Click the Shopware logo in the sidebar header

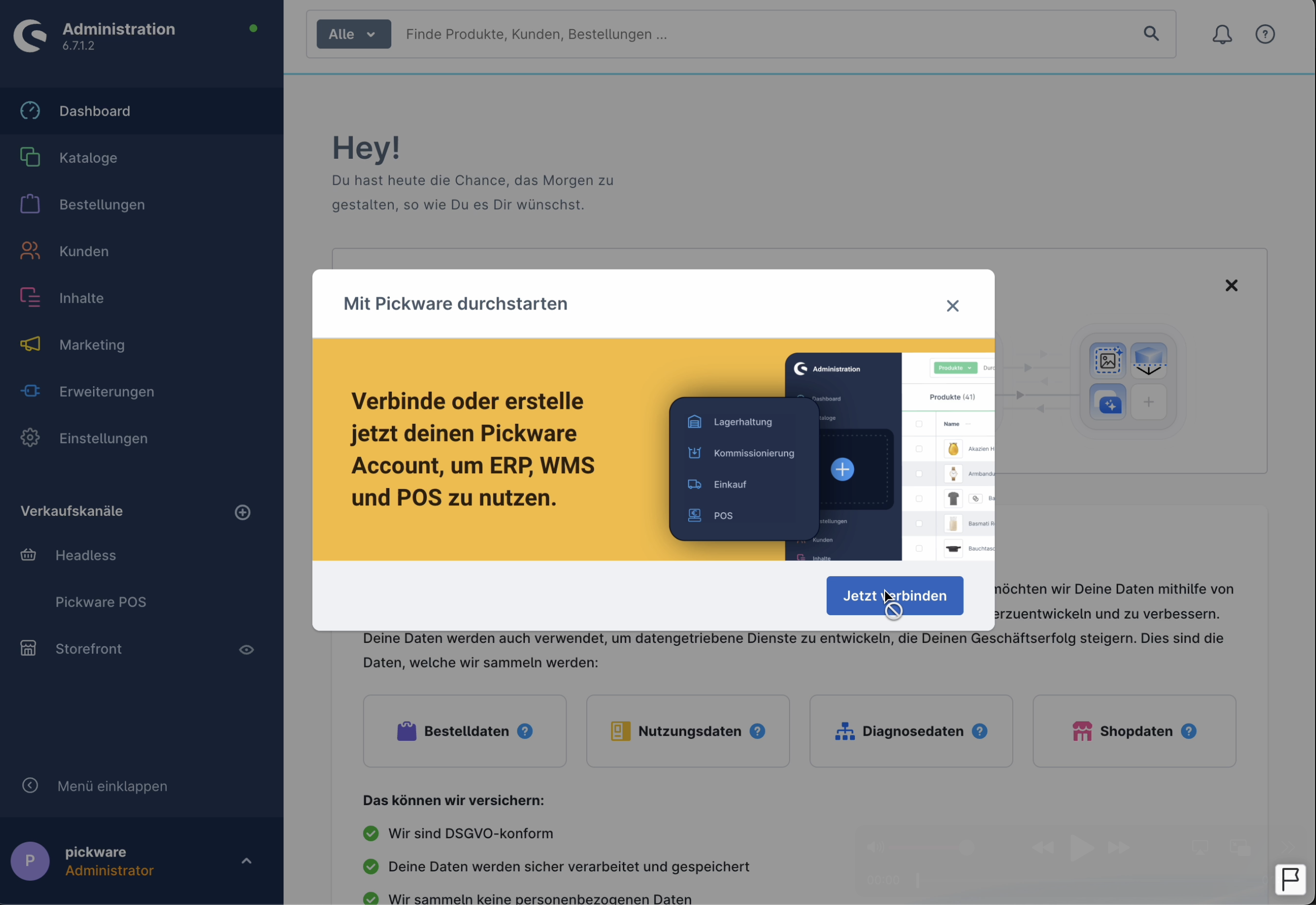(x=30, y=36)
